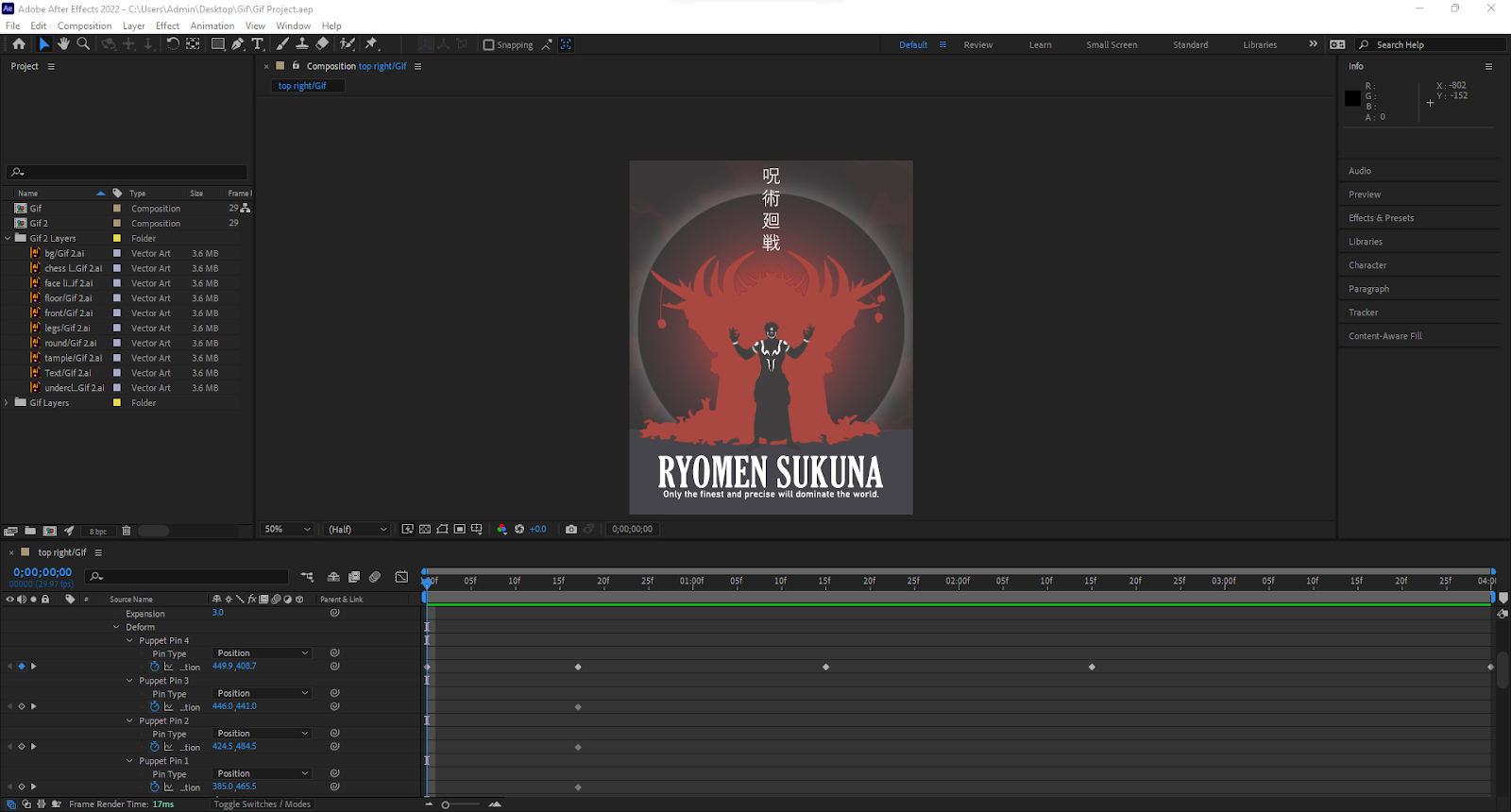Viewport: 1511px width, 812px height.
Task: Click the Home icon in the toolbar
Action: pyautogui.click(x=19, y=43)
